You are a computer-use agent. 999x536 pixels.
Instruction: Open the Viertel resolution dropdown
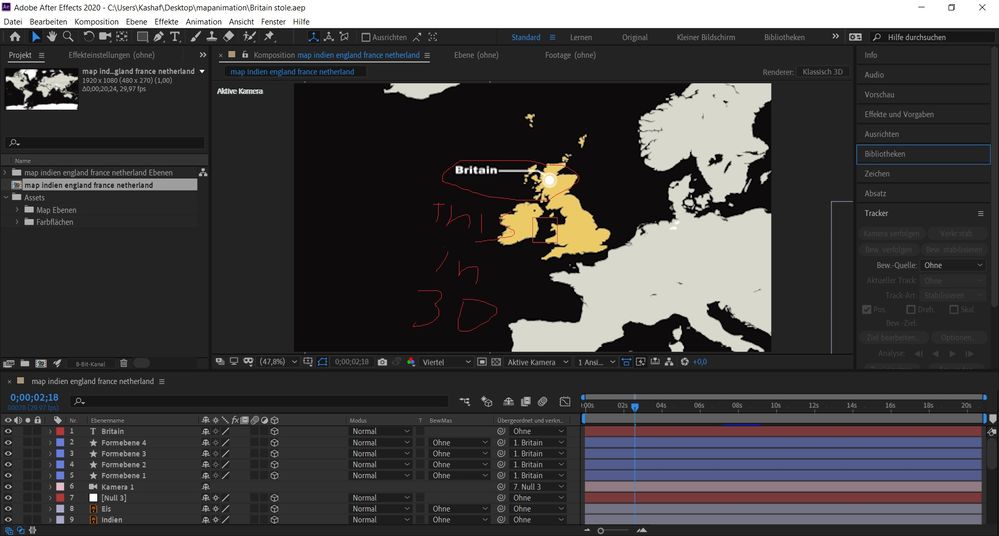coord(445,362)
